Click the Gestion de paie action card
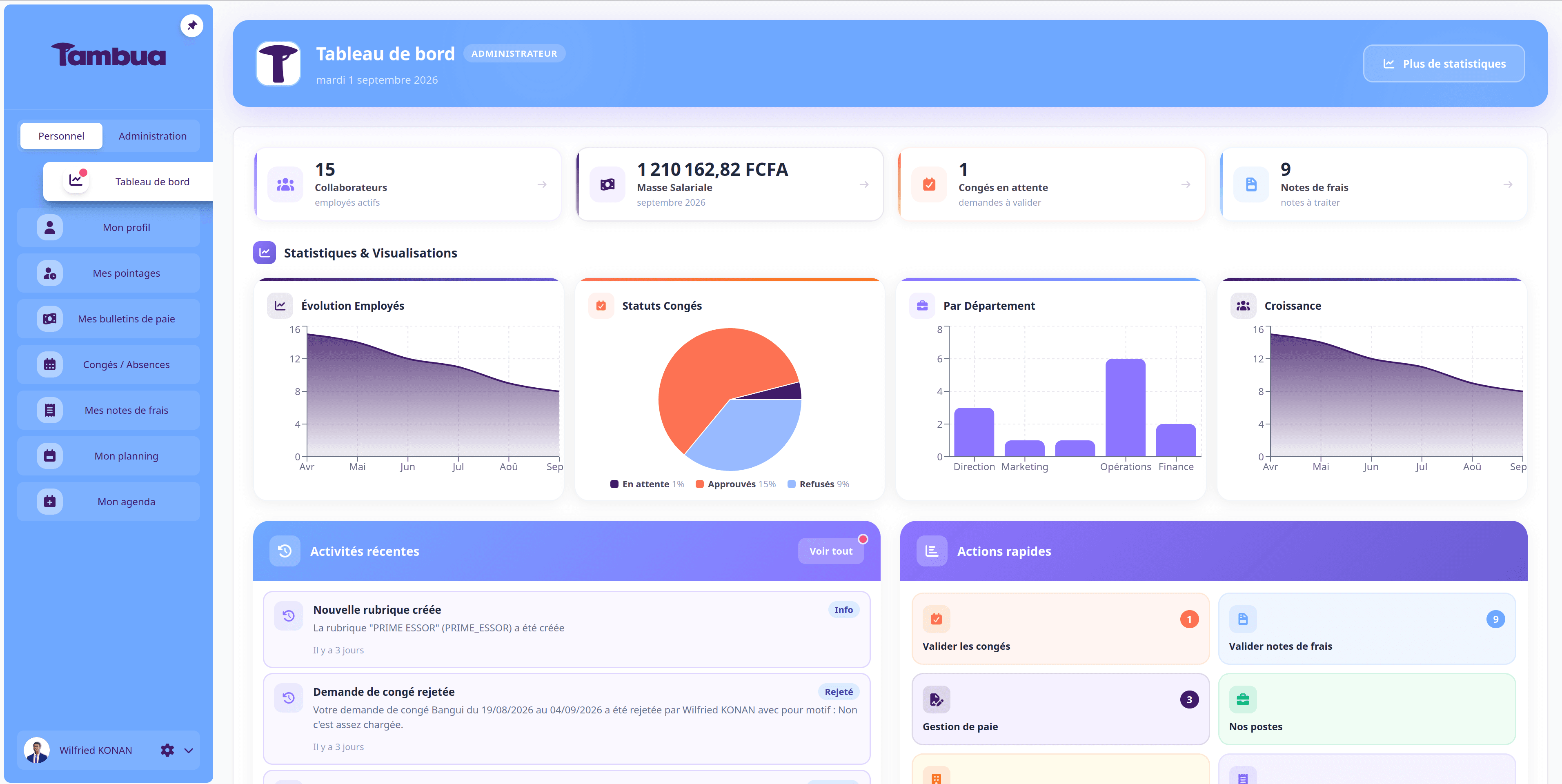Viewport: 1562px width, 784px height. click(x=1061, y=709)
